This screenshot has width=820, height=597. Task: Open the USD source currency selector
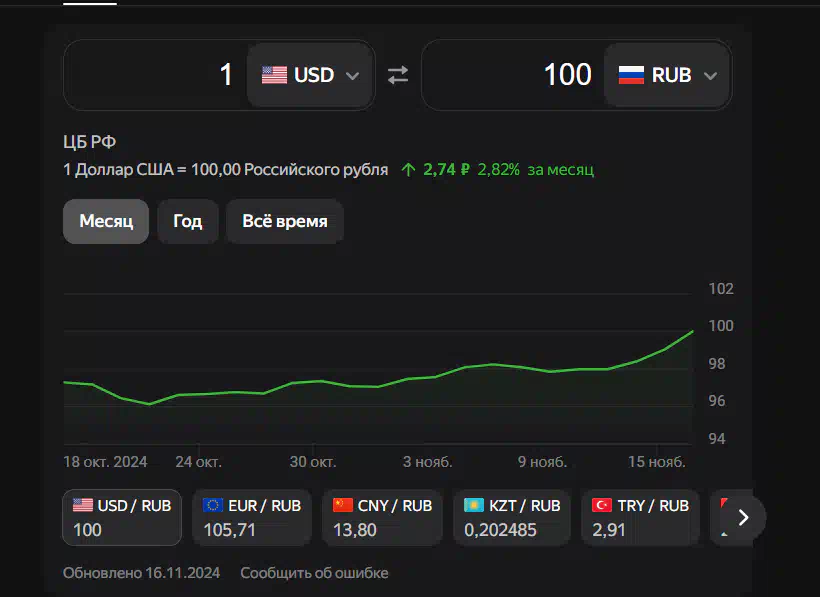[x=310, y=75]
